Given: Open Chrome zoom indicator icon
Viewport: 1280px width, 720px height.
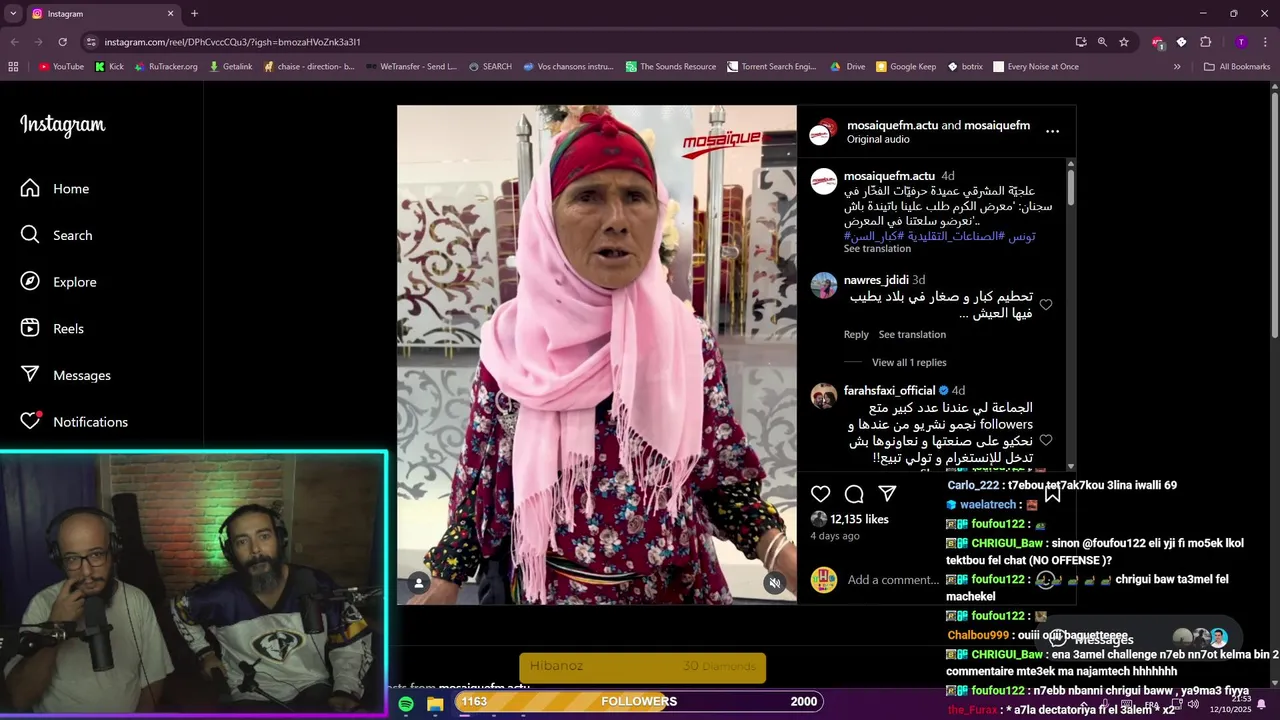Looking at the screenshot, I should point(1102,42).
